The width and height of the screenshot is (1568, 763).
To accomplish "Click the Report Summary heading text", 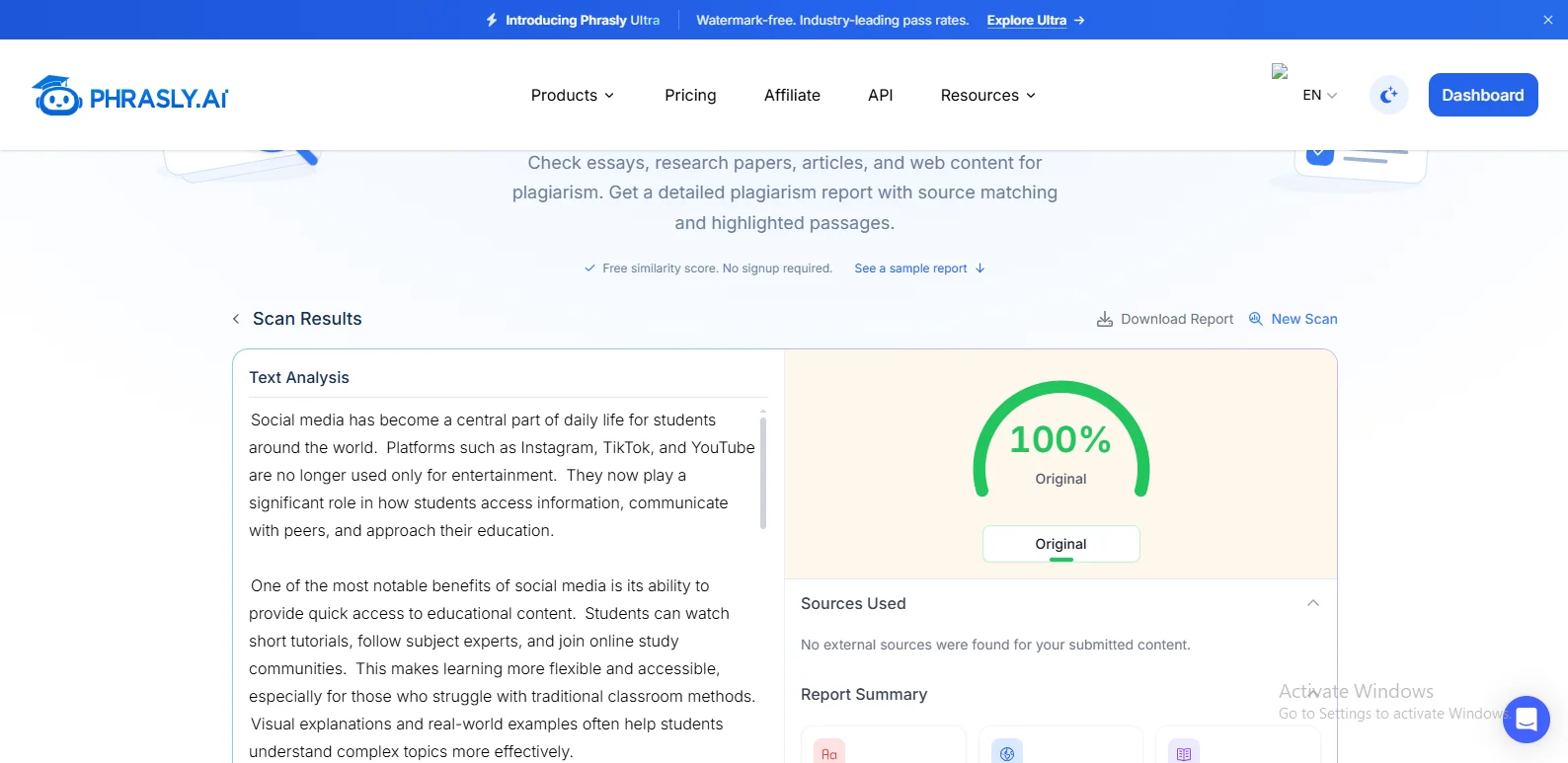I will coord(864,694).
